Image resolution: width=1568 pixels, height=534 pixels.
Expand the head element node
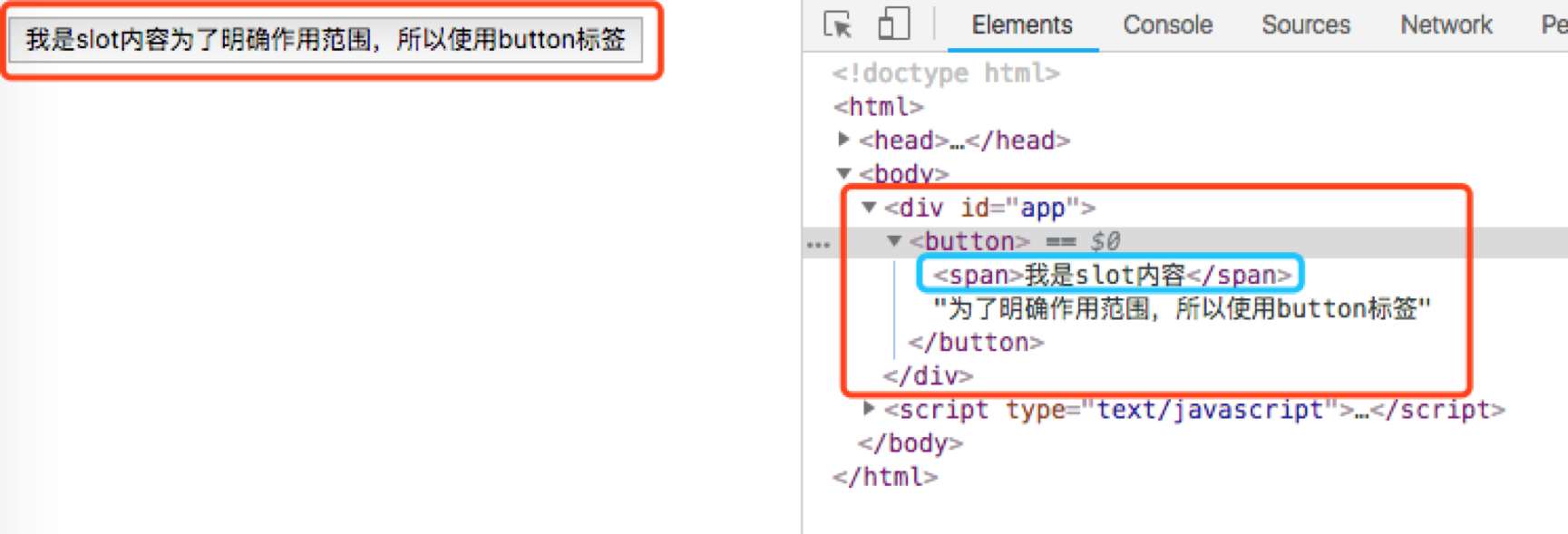pos(844,140)
